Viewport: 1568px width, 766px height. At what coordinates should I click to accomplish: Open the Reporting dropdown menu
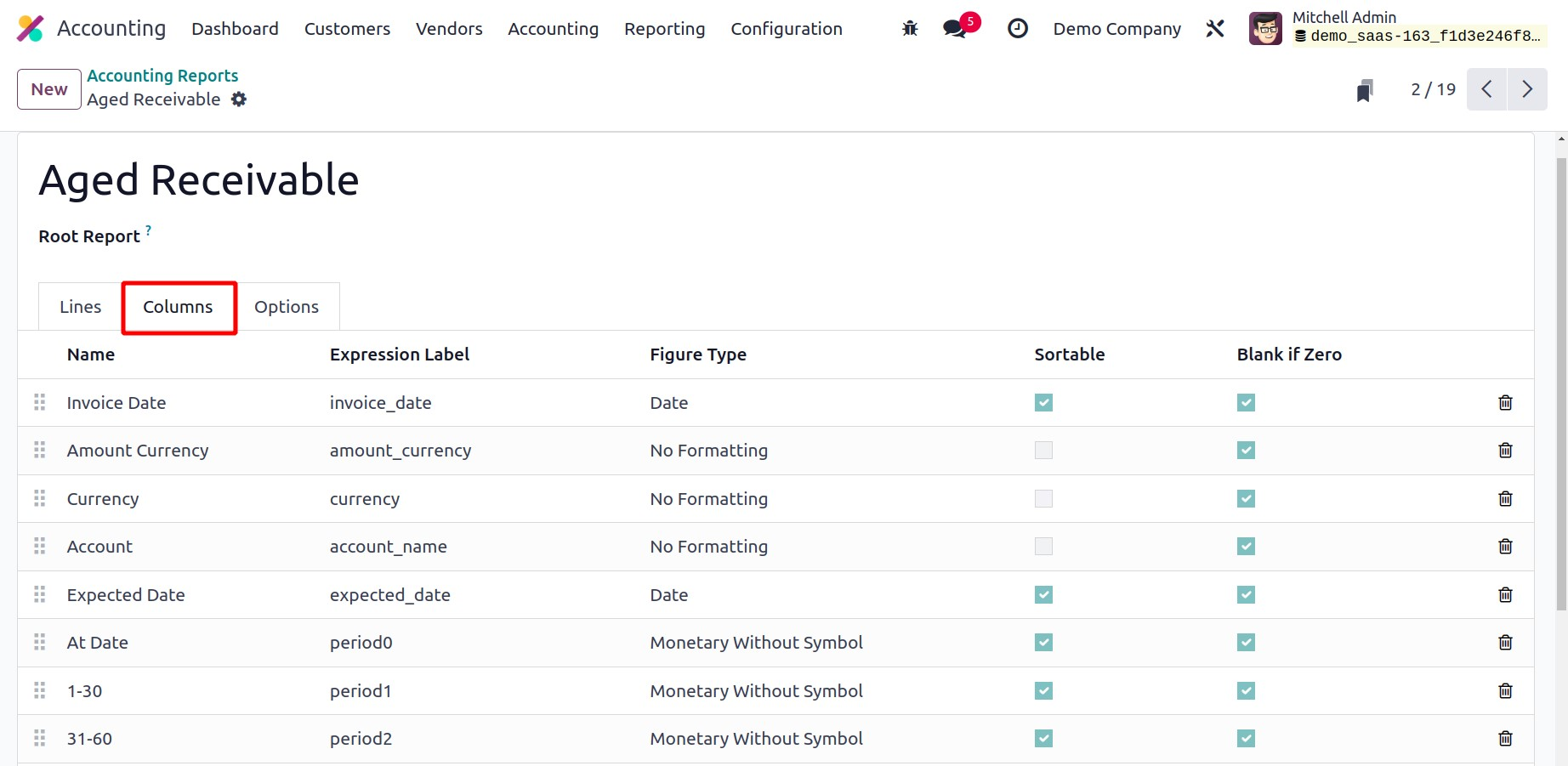point(664,29)
